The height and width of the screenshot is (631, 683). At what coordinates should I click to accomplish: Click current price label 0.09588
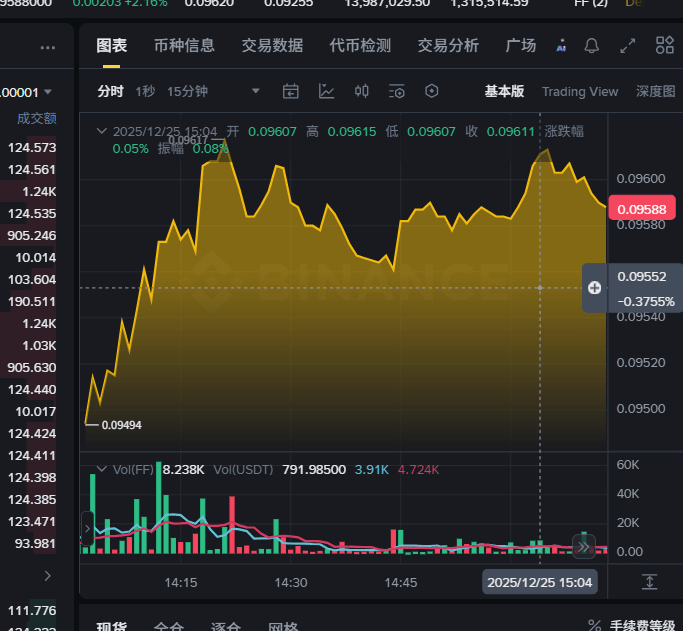click(642, 209)
